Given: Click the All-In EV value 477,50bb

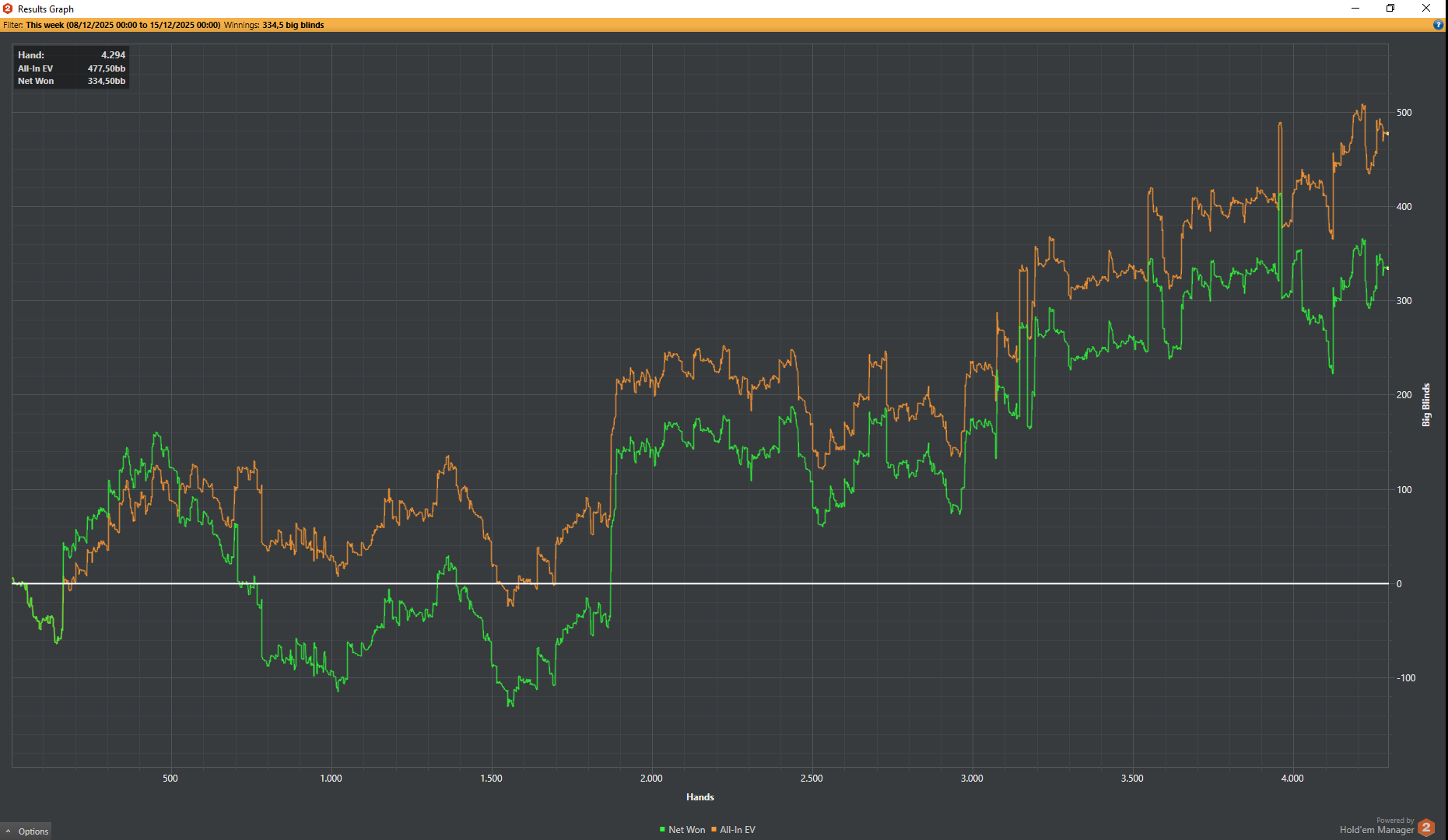Looking at the screenshot, I should coord(107,68).
